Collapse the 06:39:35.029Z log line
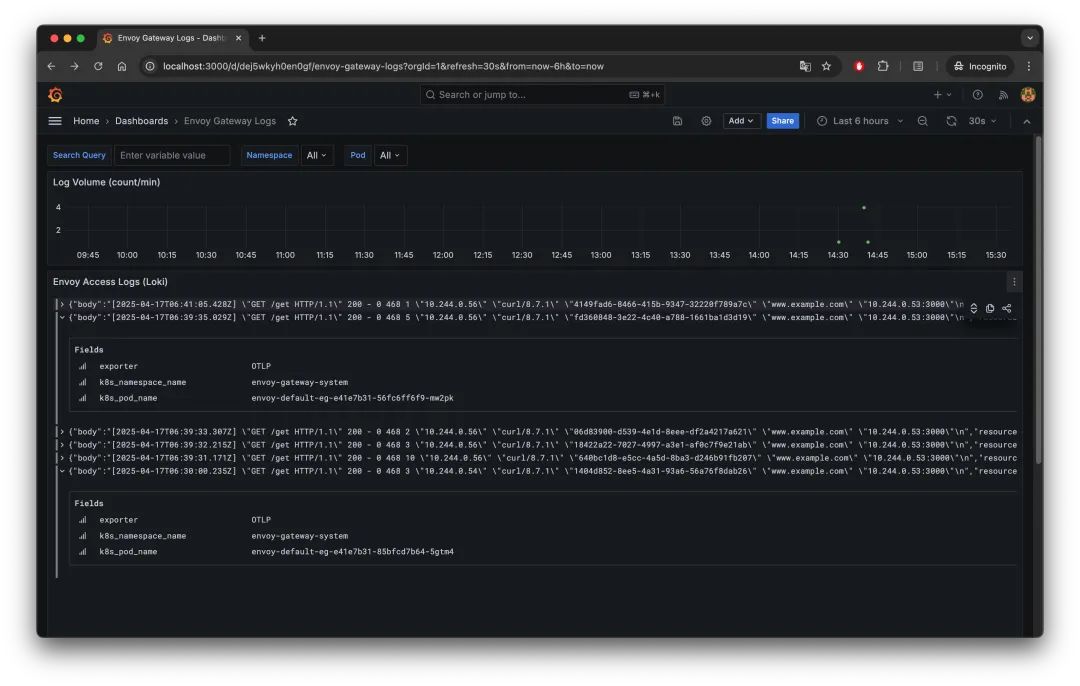This screenshot has width=1080, height=686. [62, 318]
